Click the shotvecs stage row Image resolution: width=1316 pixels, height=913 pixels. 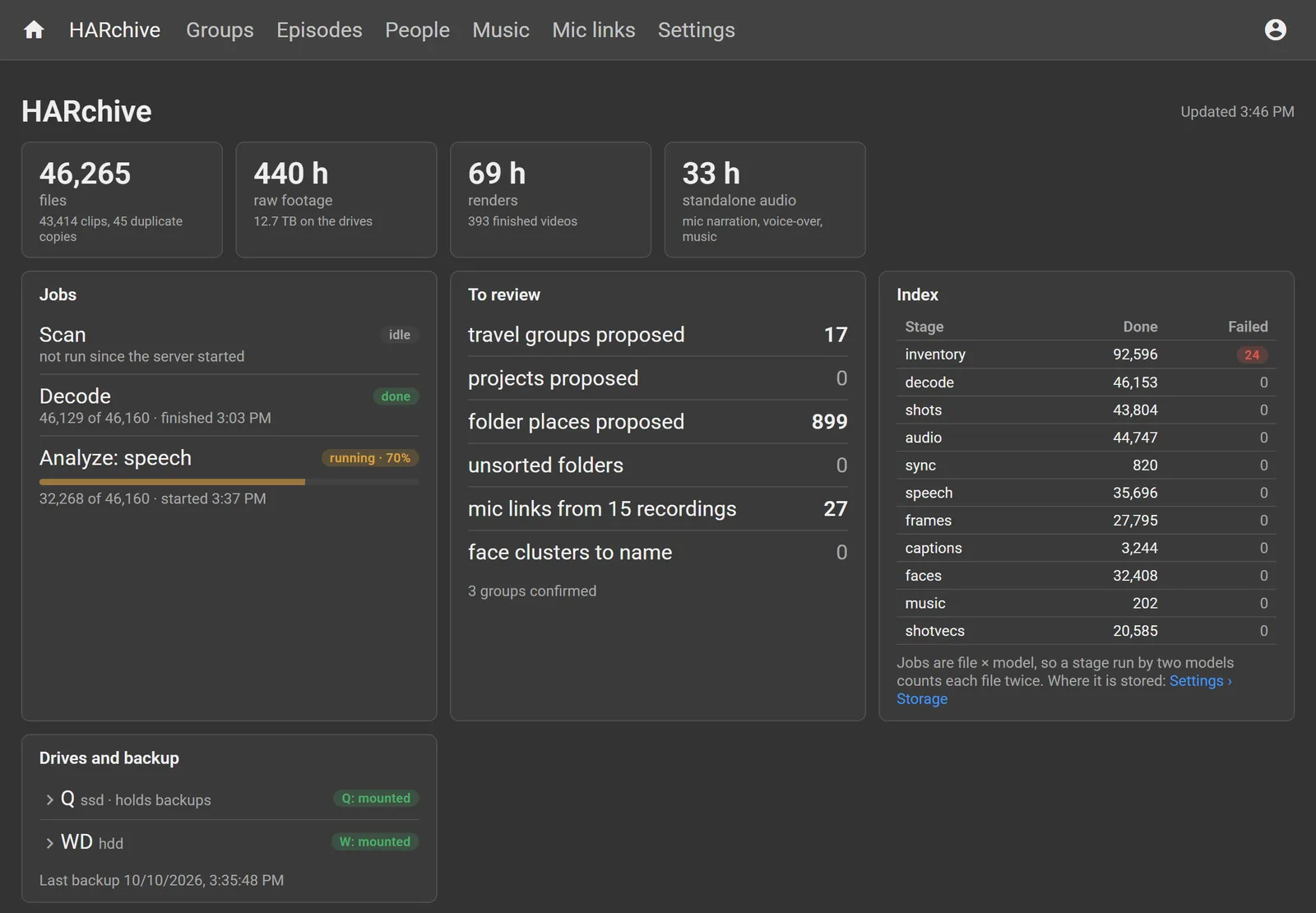click(x=1087, y=631)
